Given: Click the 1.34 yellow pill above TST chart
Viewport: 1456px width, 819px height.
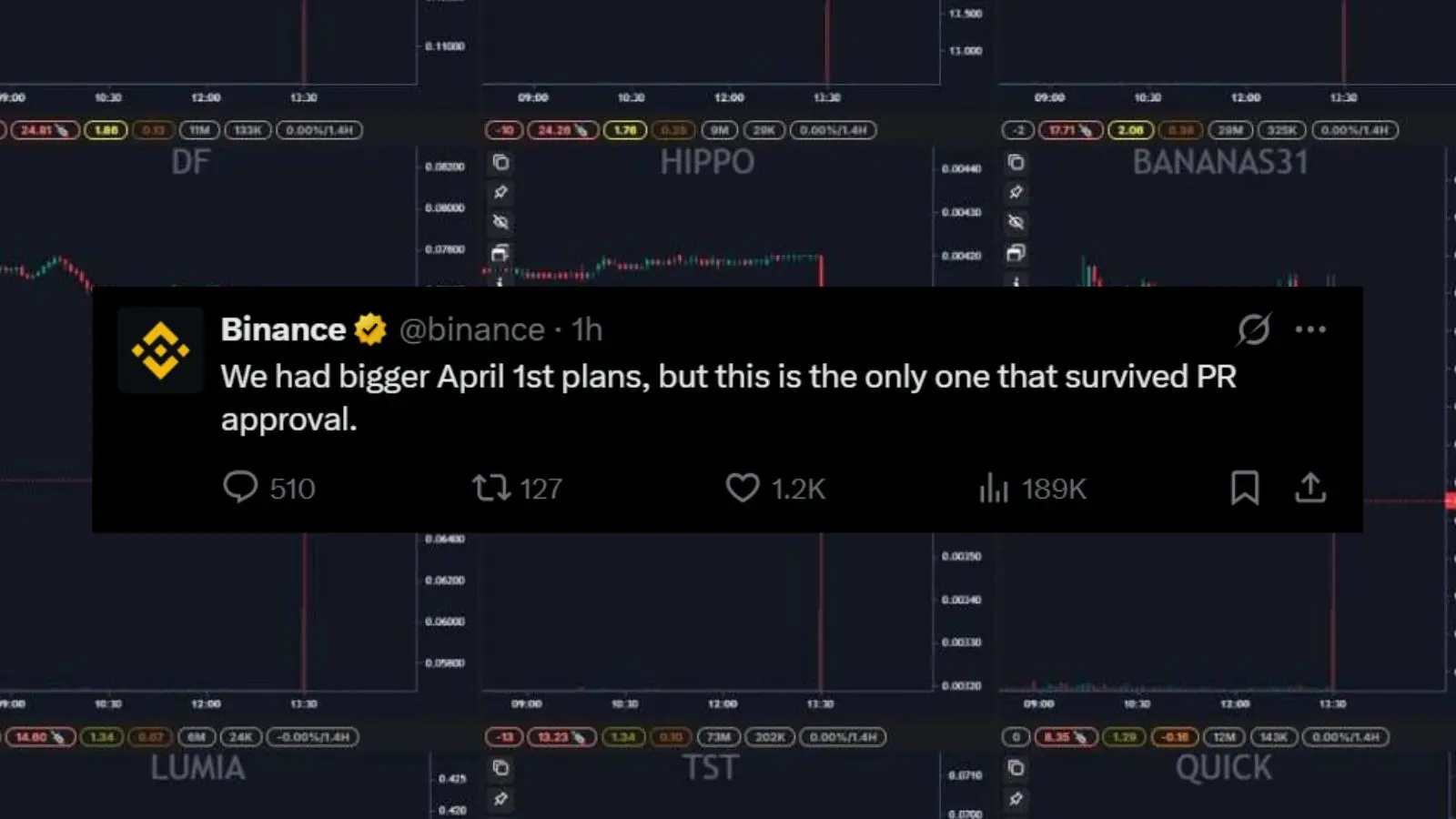Looking at the screenshot, I should coord(623,737).
